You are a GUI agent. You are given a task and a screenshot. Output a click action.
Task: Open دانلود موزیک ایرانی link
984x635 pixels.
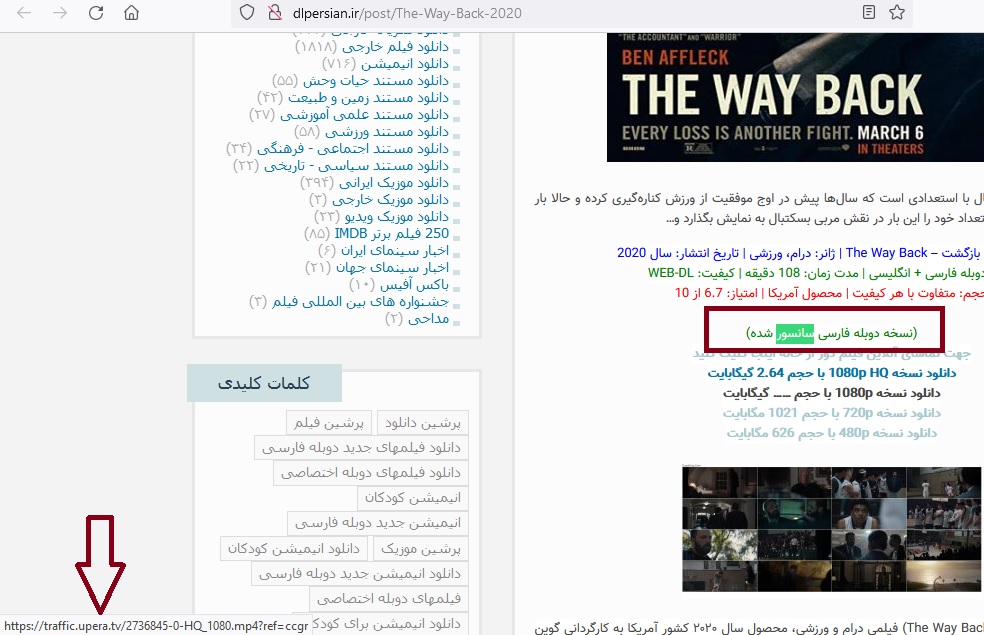[394, 183]
